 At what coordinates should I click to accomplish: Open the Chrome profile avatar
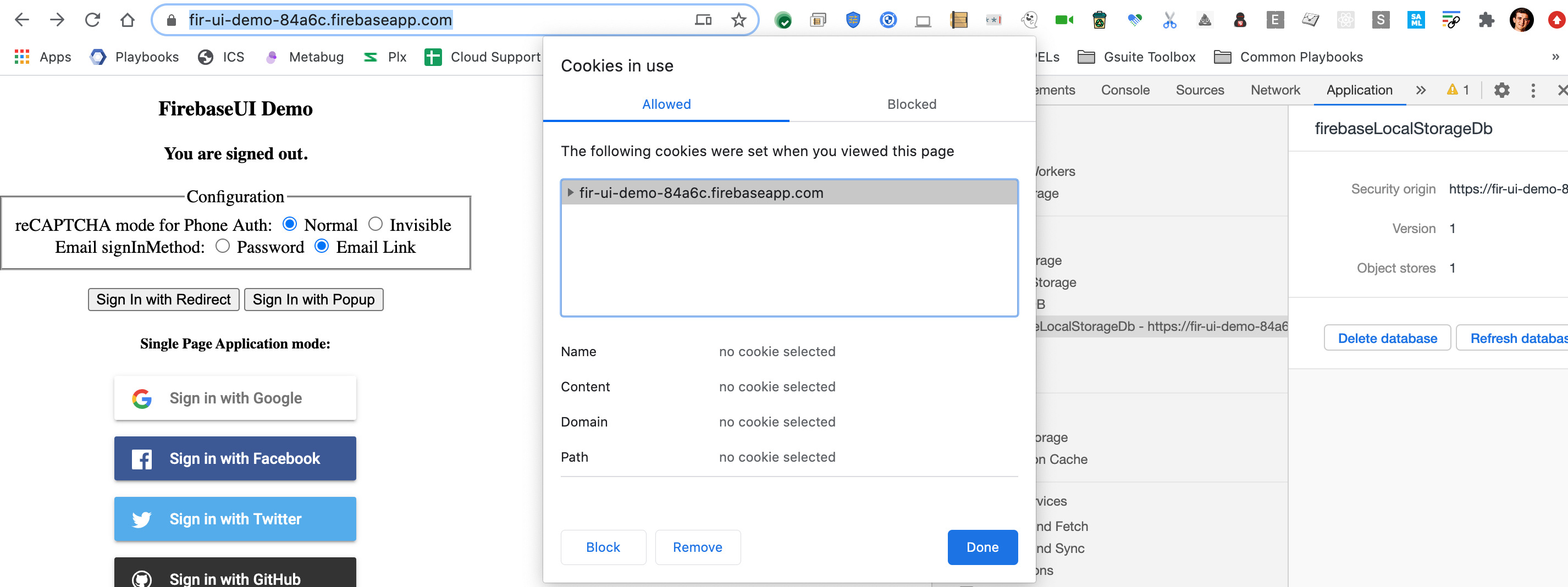point(1521,20)
